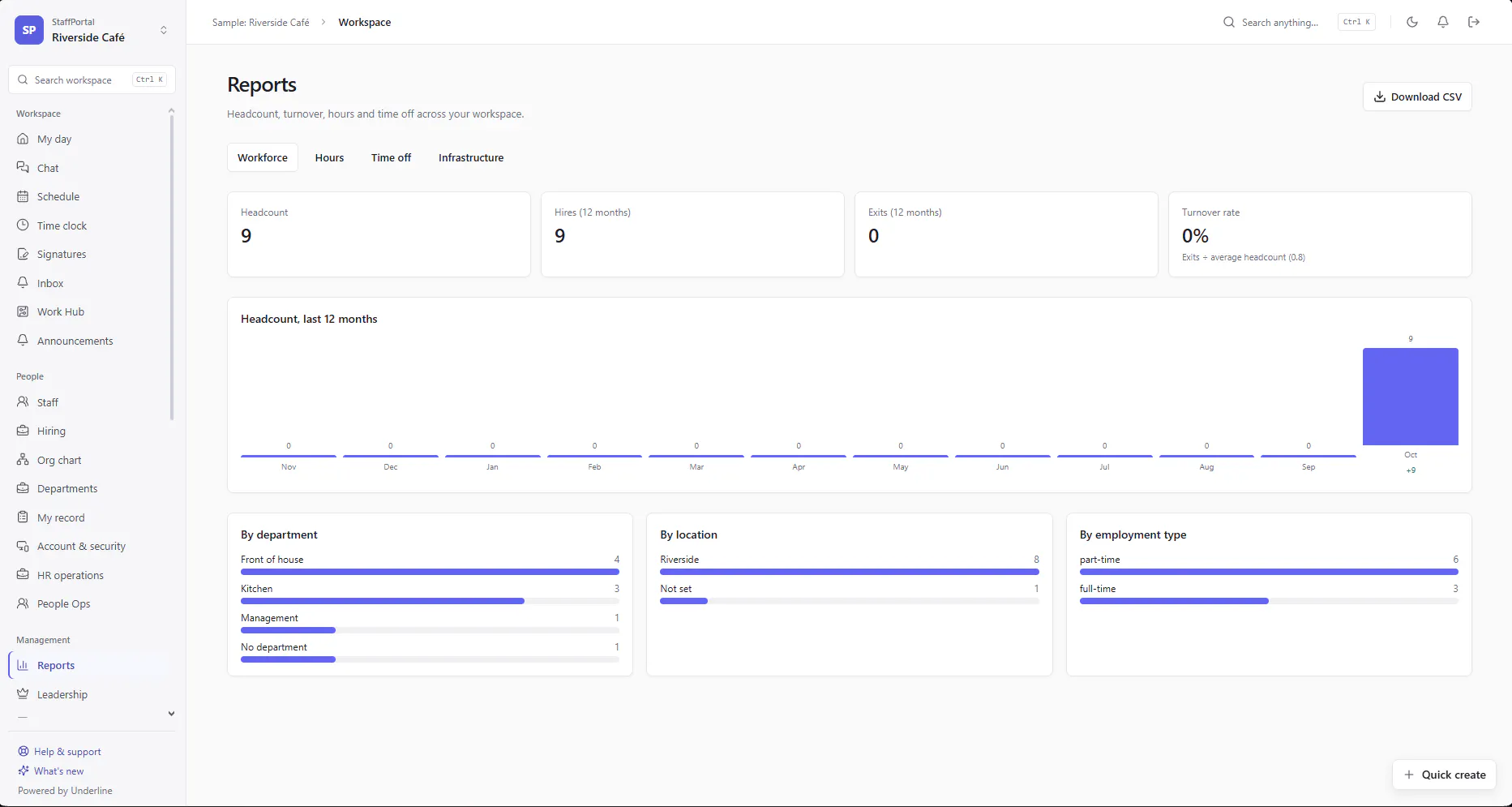Screen dimensions: 1512x807
Task: Open notifications bell in top bar
Action: [1443, 22]
